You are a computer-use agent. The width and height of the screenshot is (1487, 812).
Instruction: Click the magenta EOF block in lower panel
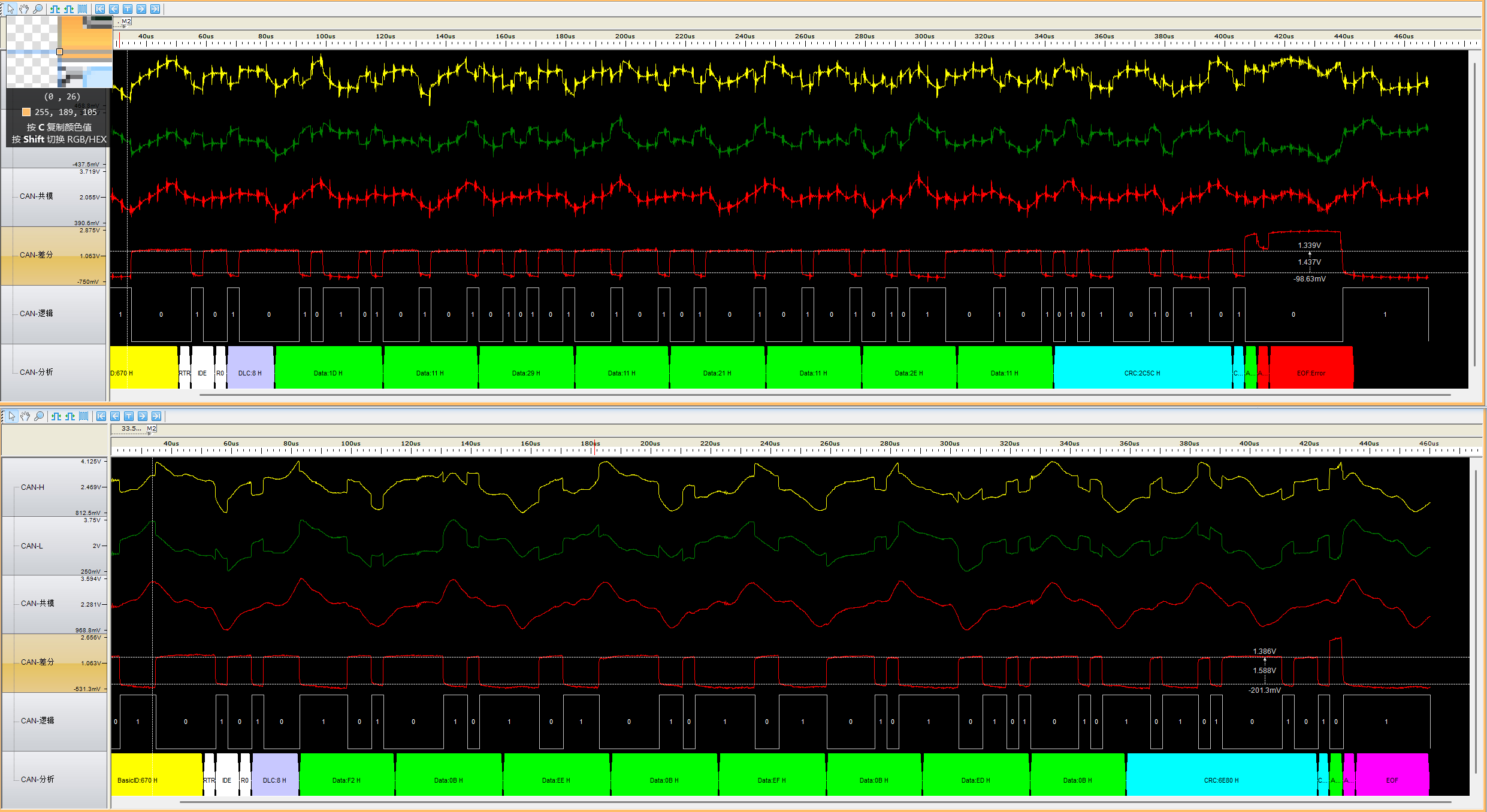(x=1392, y=774)
